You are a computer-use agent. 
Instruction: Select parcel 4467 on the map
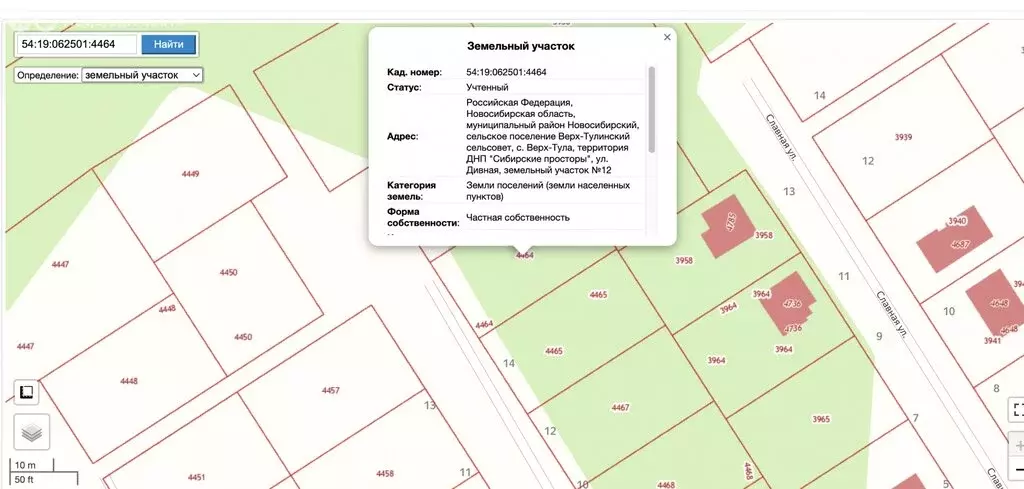[620, 407]
